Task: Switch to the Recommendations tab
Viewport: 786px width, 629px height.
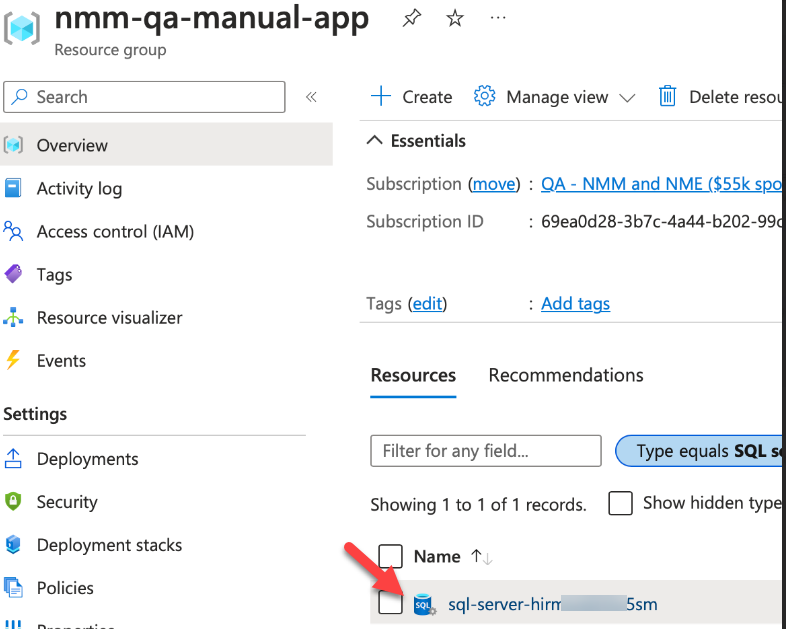Action: 566,375
